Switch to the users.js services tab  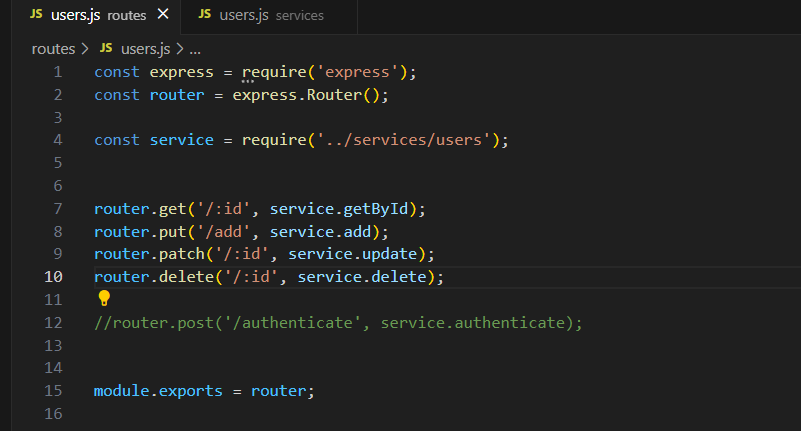tap(269, 15)
